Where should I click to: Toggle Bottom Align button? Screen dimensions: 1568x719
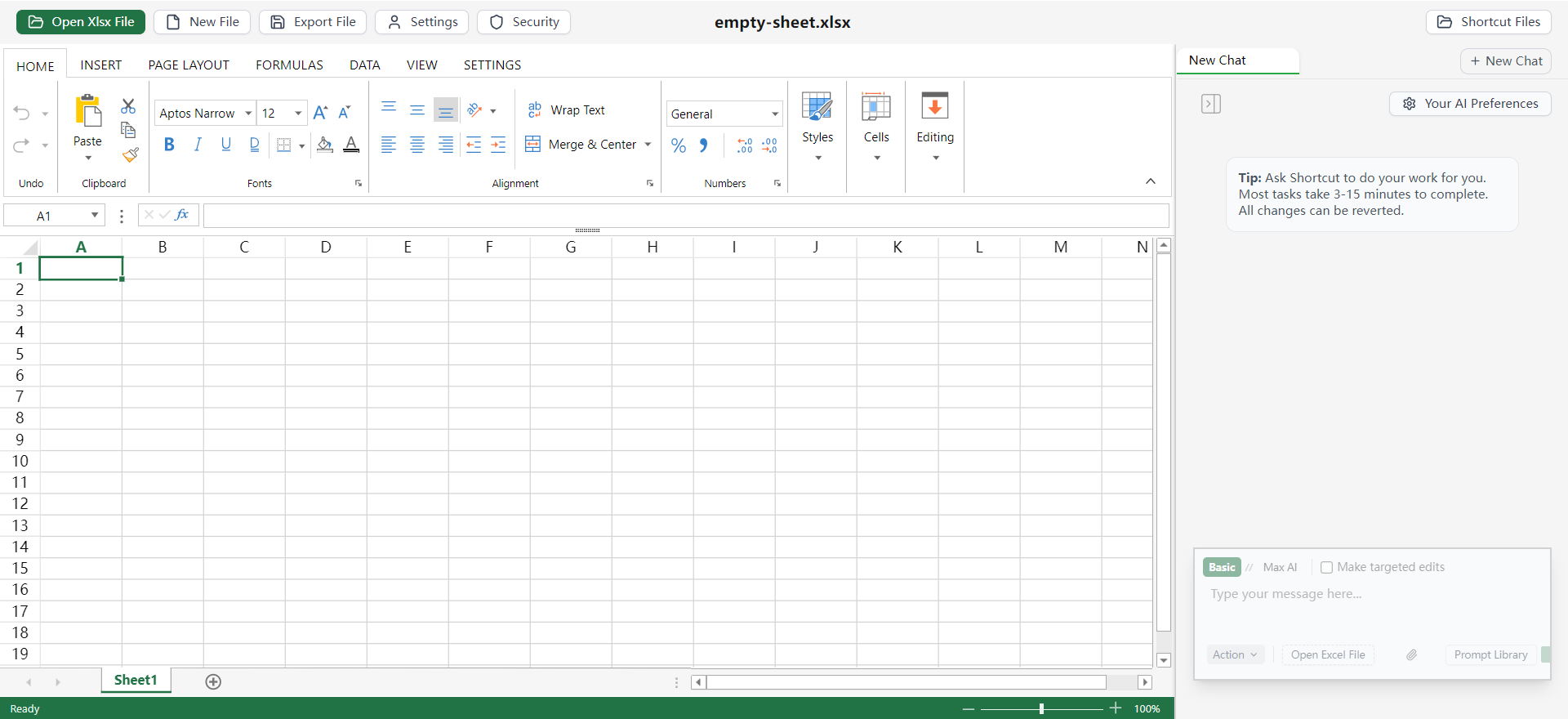coord(446,109)
